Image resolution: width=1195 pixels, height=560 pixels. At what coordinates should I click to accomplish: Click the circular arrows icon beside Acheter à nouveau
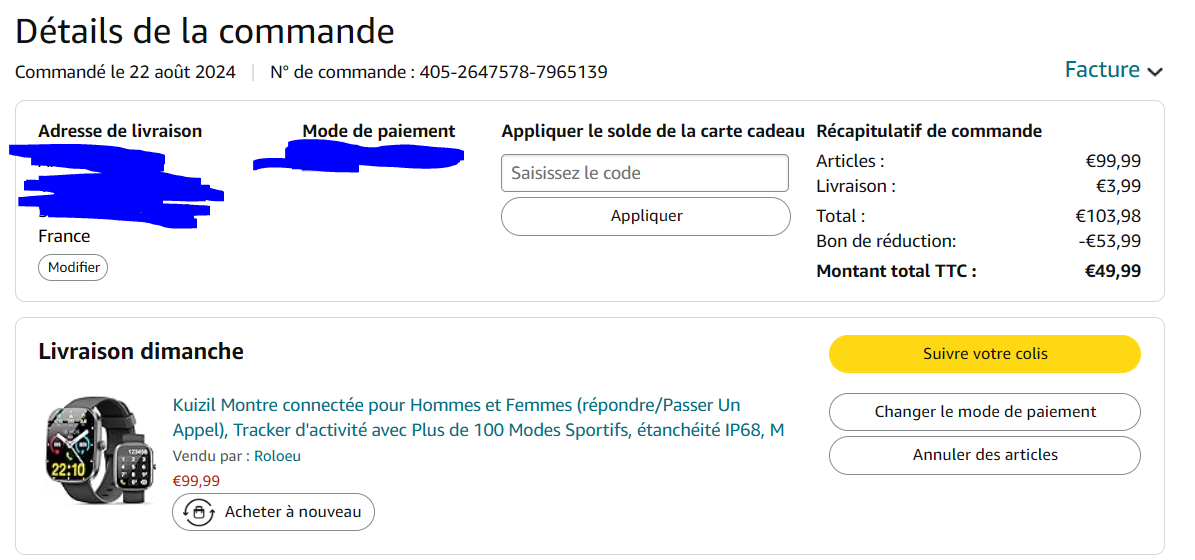(198, 512)
